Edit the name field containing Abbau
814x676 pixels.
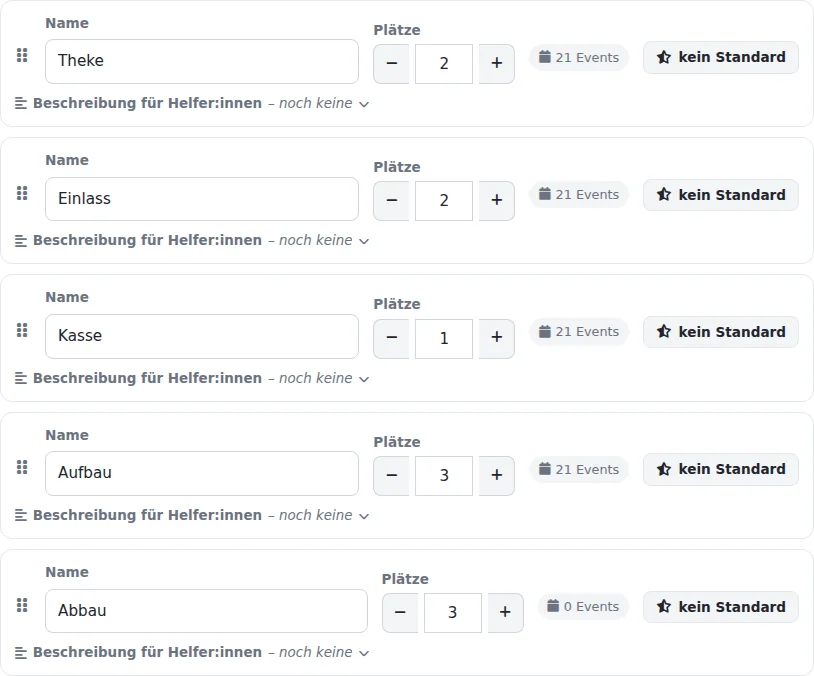click(x=206, y=611)
